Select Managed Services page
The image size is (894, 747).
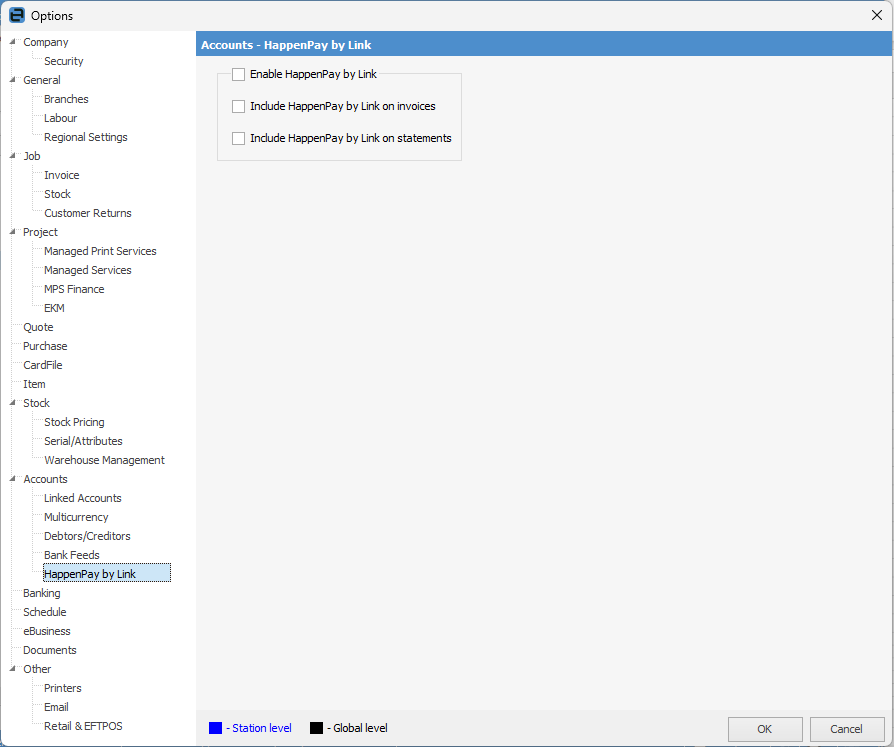click(x=88, y=270)
